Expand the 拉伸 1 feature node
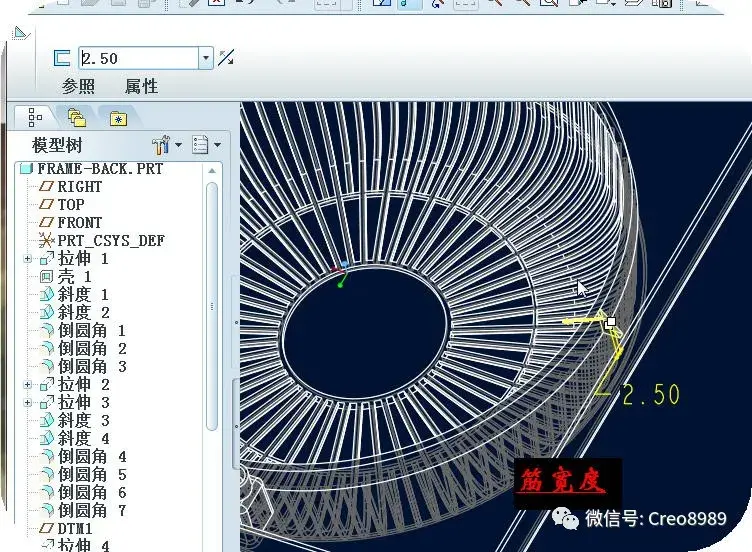Viewport: 752px width, 552px height. click(28, 259)
